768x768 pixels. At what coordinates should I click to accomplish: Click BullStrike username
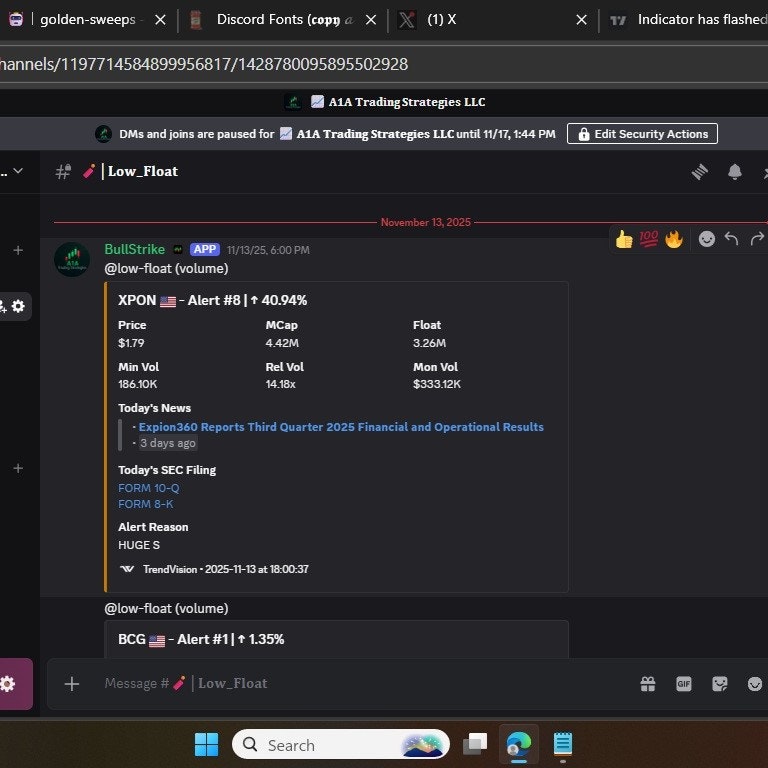coord(135,249)
